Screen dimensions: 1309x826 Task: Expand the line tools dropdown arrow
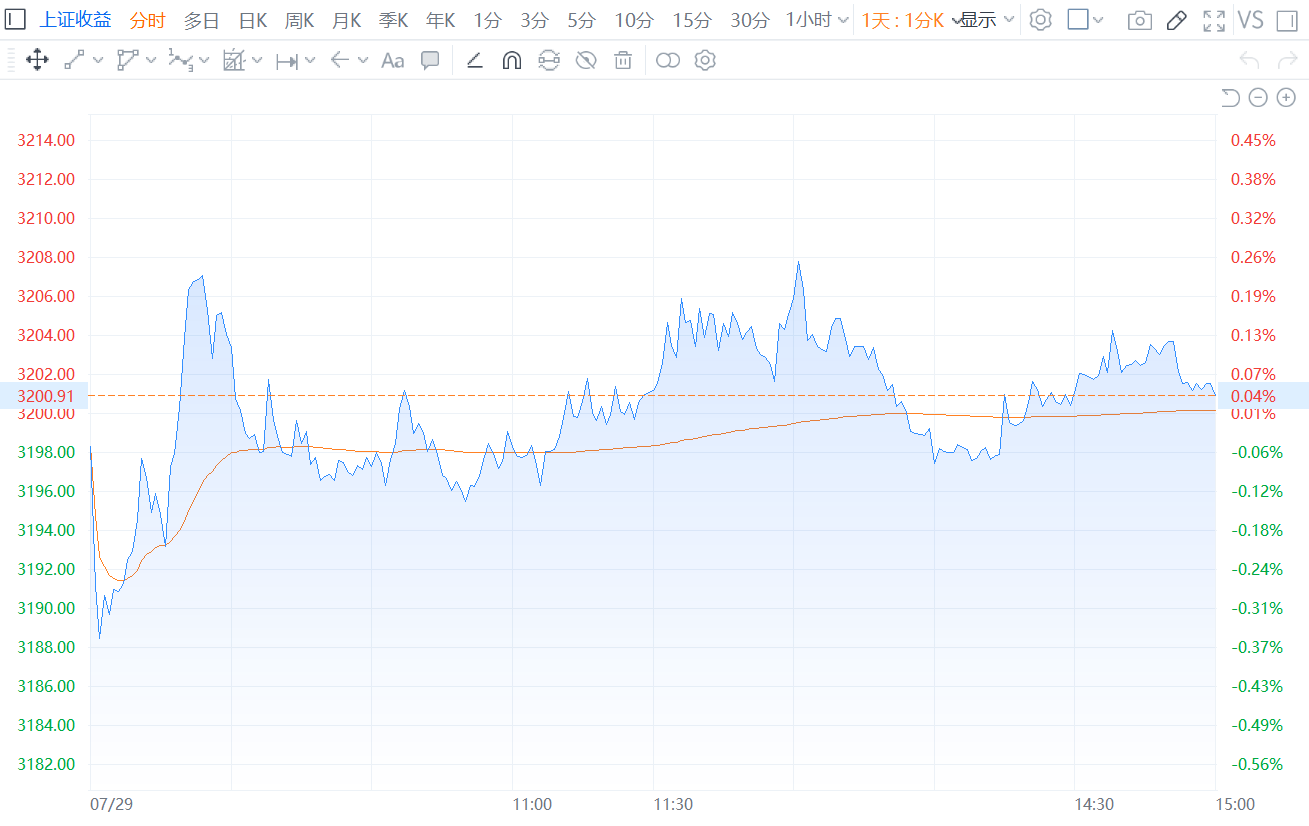coord(98,61)
